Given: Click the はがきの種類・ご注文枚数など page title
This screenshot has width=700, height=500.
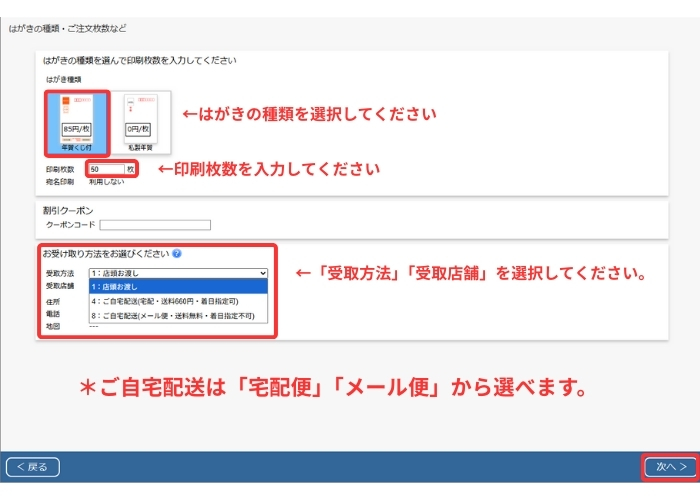Looking at the screenshot, I should [x=68, y=28].
